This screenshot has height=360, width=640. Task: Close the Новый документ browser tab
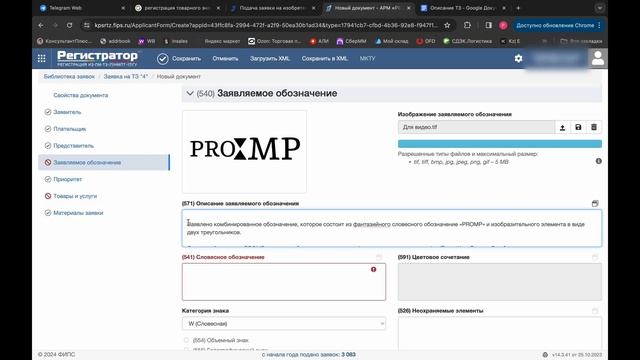409,8
